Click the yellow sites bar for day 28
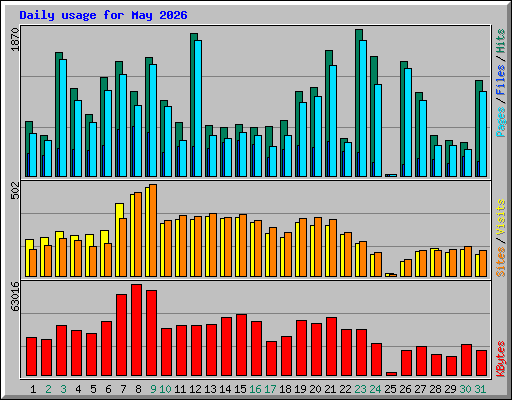The width and height of the screenshot is (512, 400). point(432,262)
